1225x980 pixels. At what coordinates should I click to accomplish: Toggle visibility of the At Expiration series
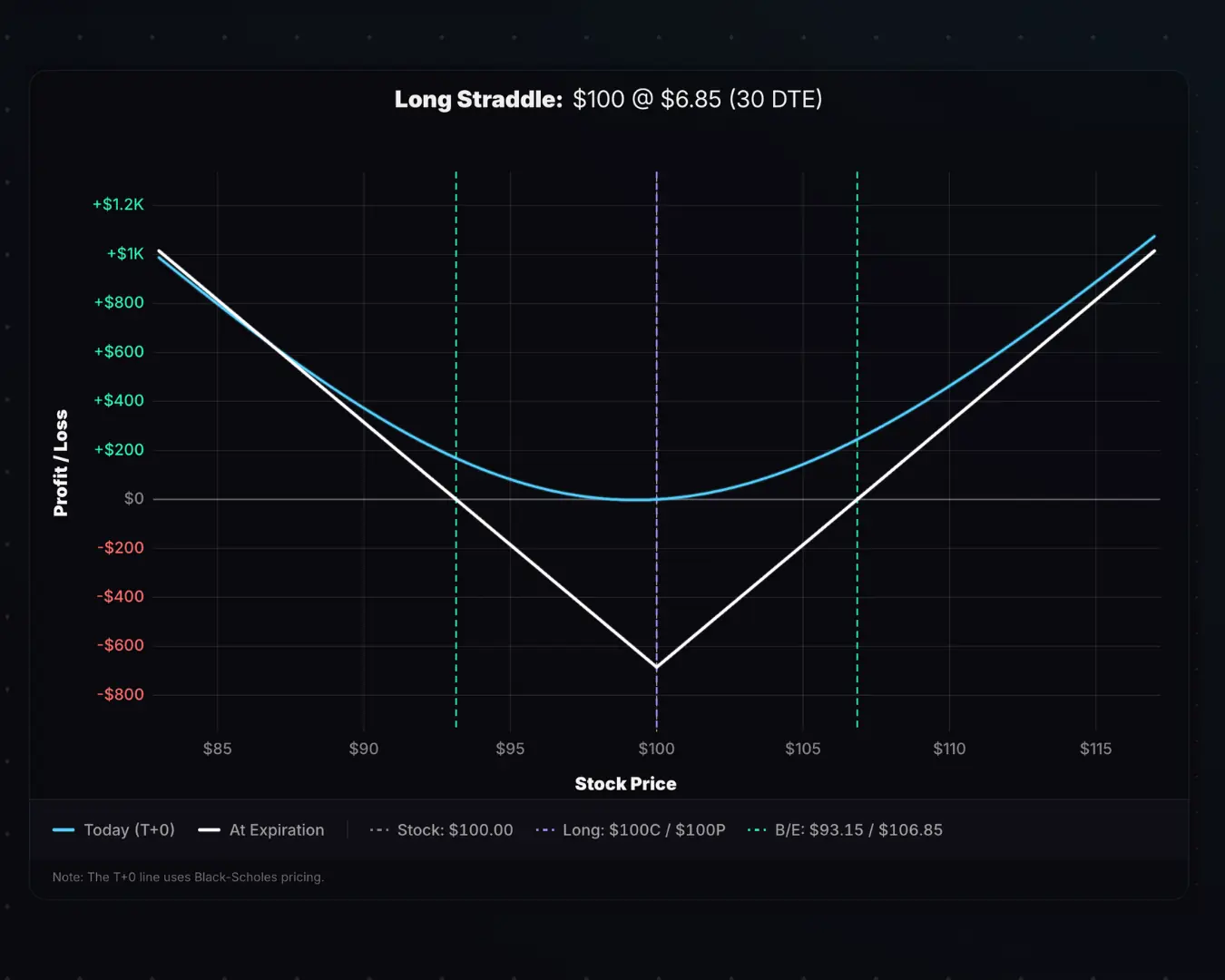point(261,829)
